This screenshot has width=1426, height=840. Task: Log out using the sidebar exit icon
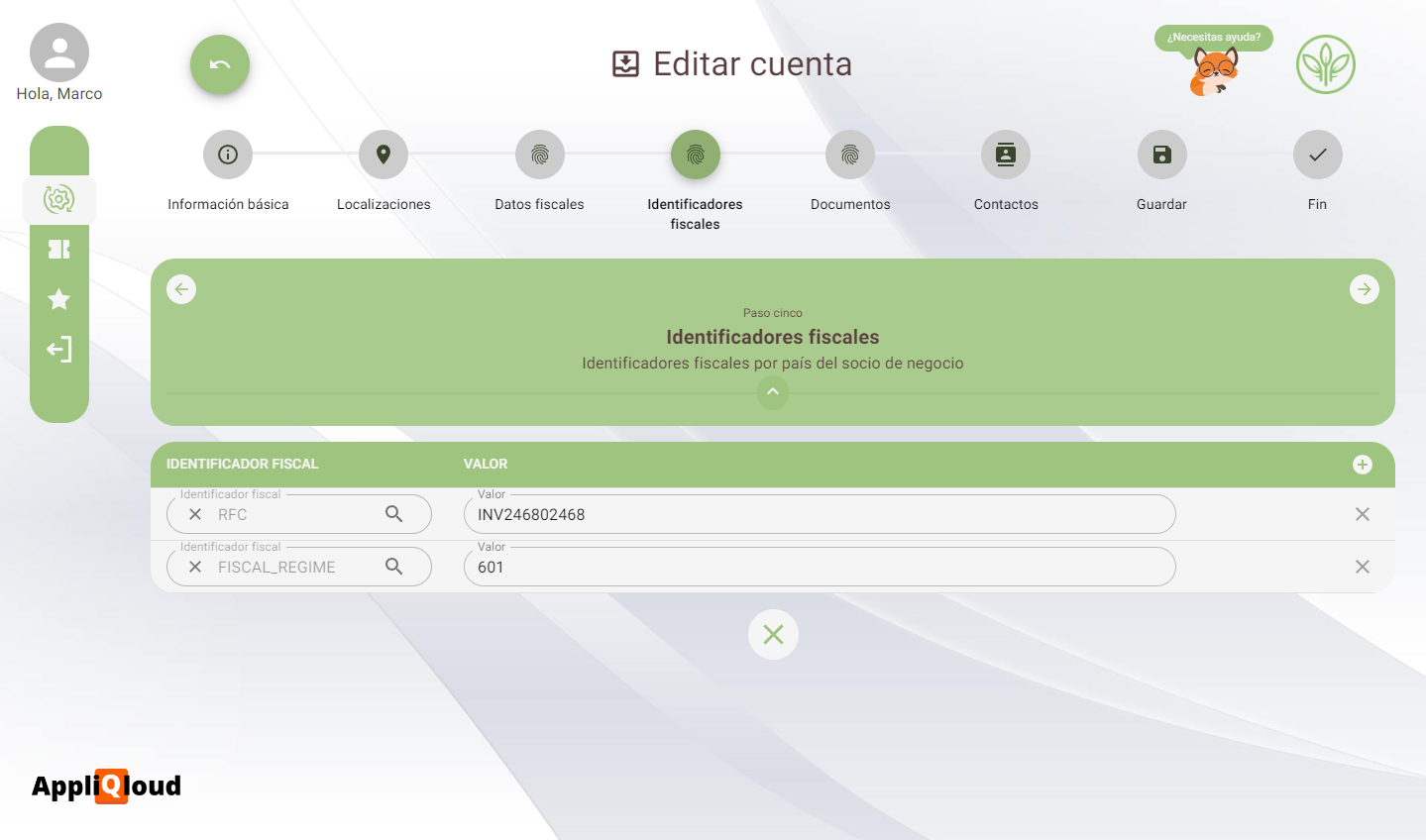coord(59,349)
